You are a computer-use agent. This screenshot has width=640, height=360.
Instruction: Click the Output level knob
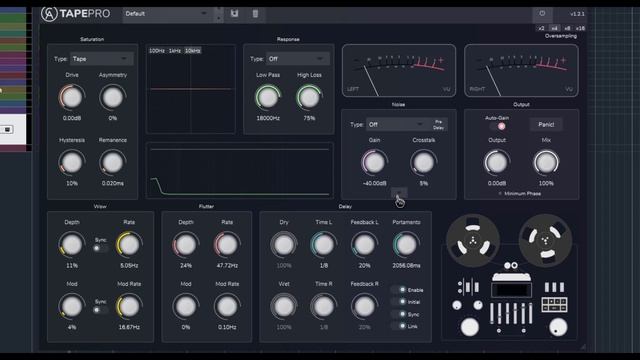click(x=497, y=162)
